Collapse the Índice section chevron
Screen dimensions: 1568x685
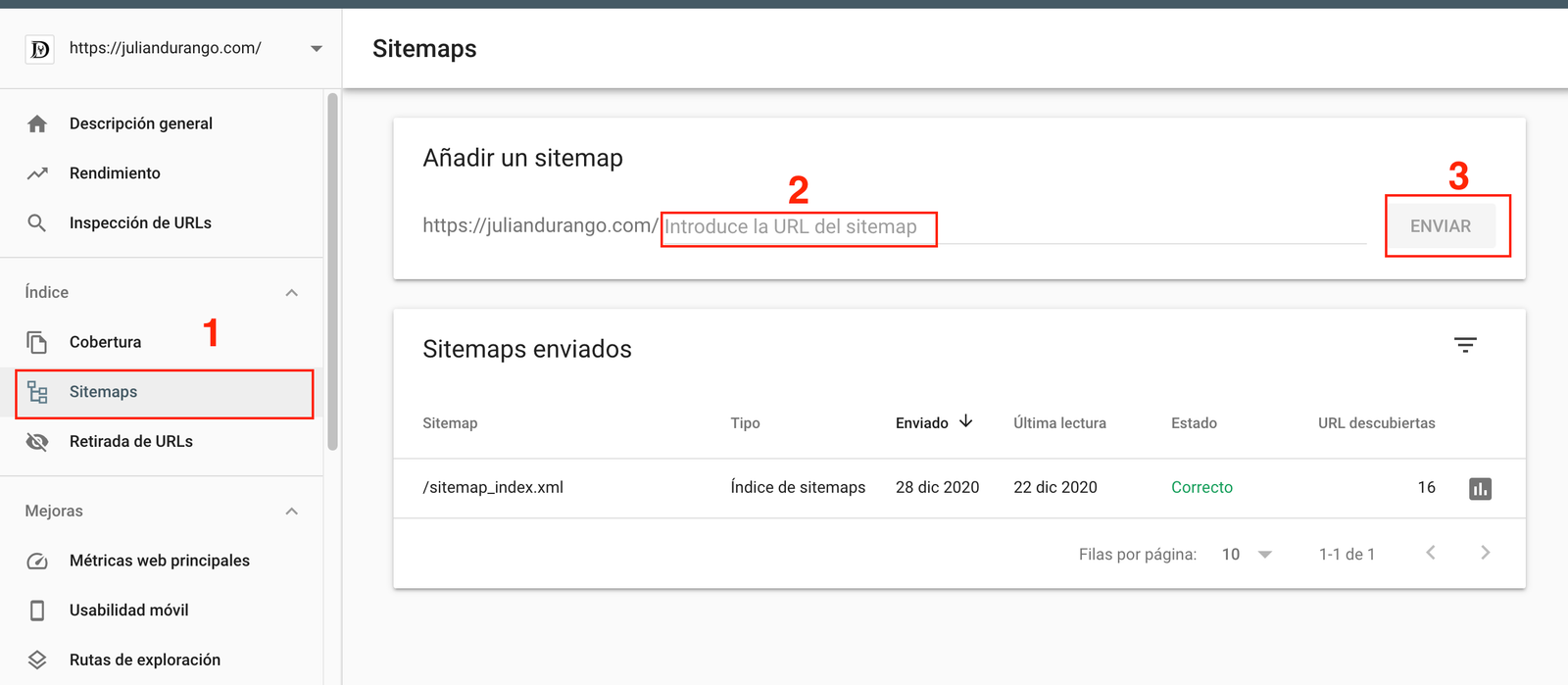click(x=292, y=292)
